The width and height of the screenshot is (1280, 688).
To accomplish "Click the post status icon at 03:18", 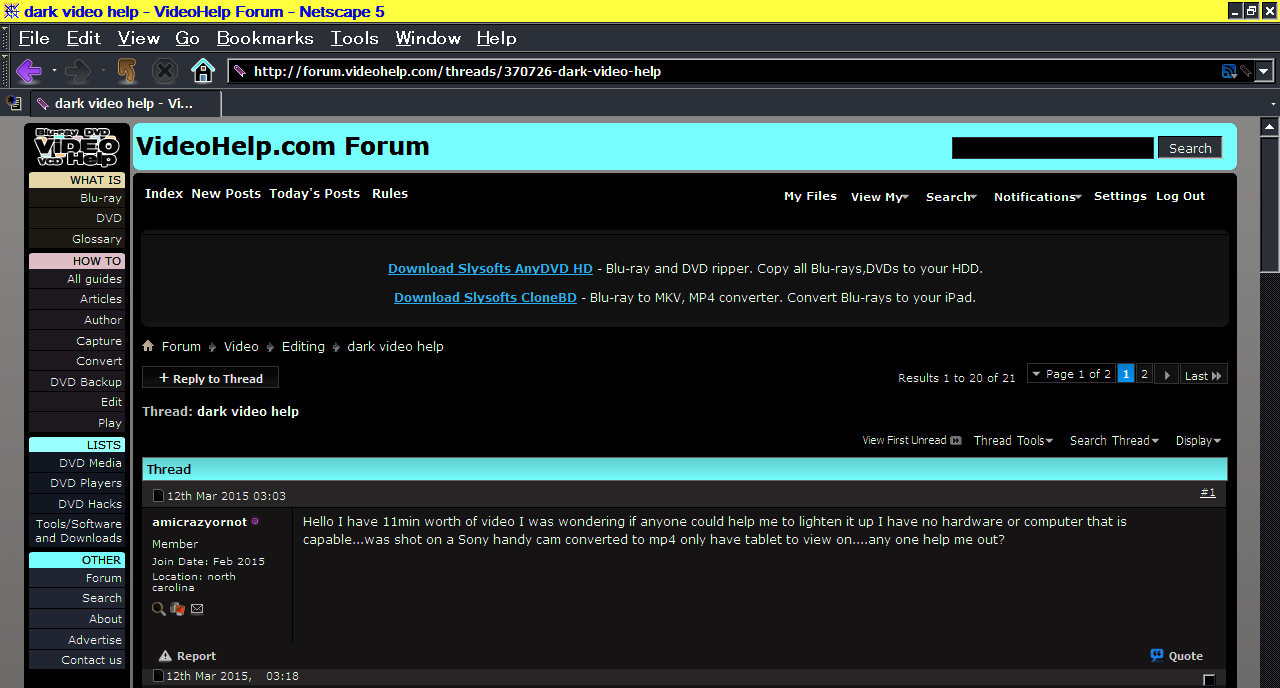I will click(158, 677).
